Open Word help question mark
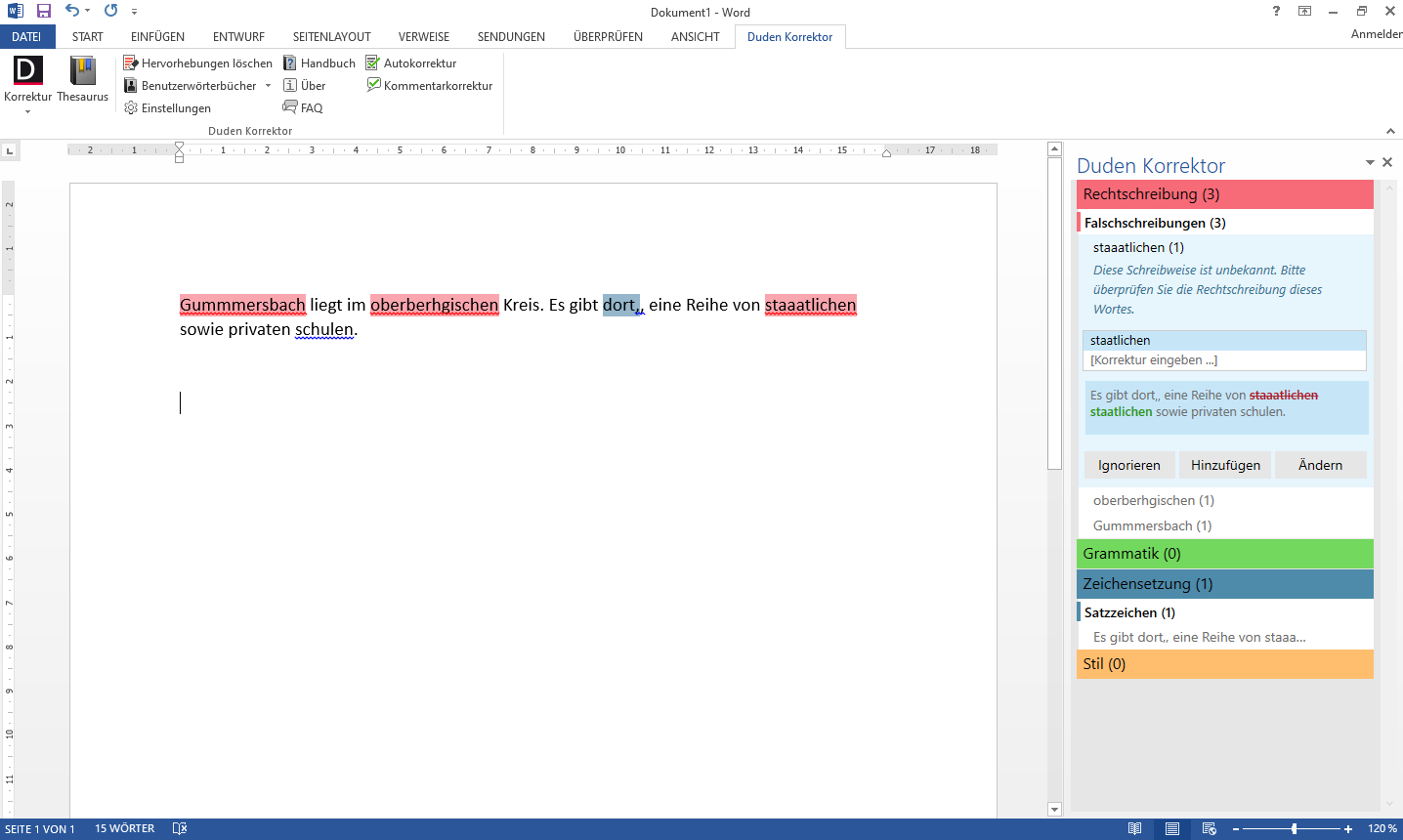This screenshot has height=840, width=1403. pyautogui.click(x=1276, y=11)
